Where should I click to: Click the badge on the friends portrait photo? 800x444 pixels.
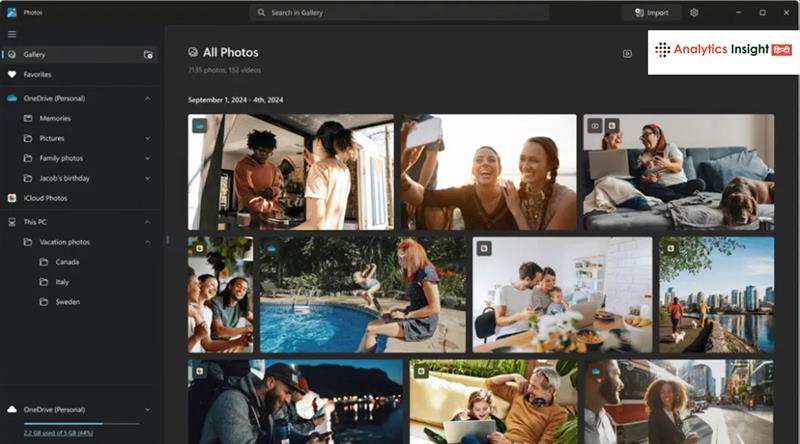pos(199,249)
